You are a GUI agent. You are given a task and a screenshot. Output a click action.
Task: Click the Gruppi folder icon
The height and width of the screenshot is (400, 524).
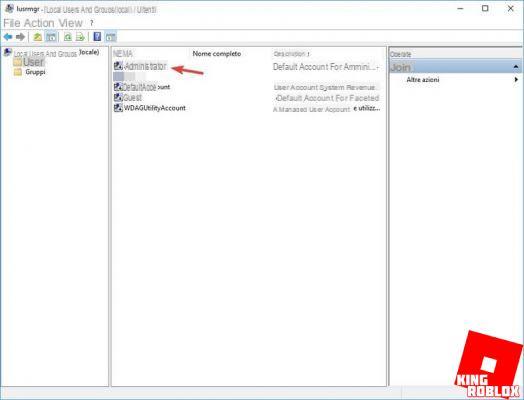pyautogui.click(x=18, y=72)
